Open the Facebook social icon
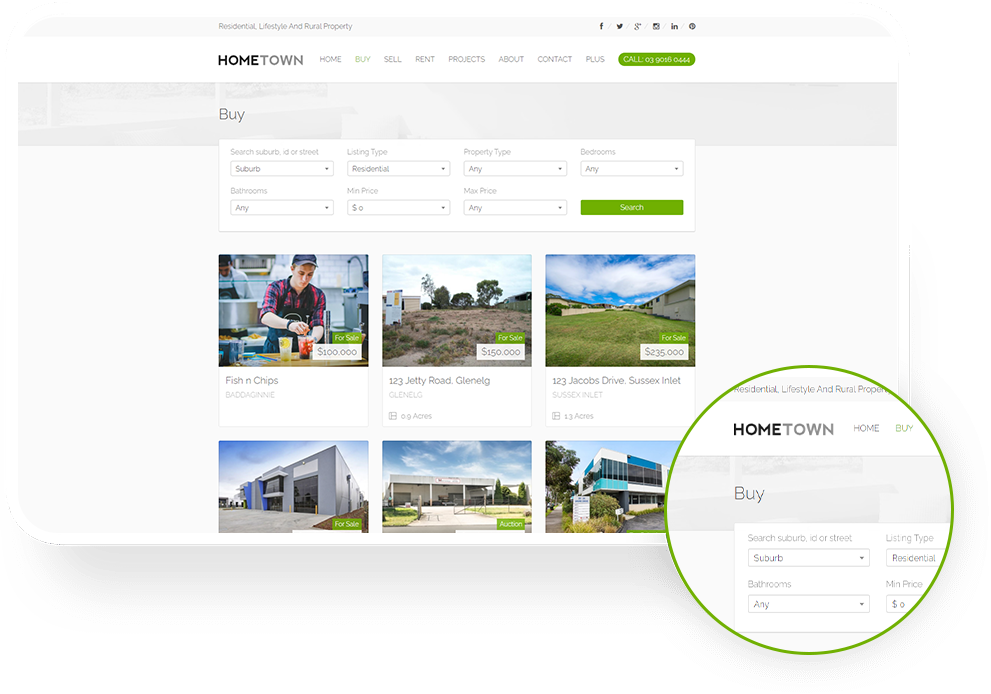 (x=601, y=27)
